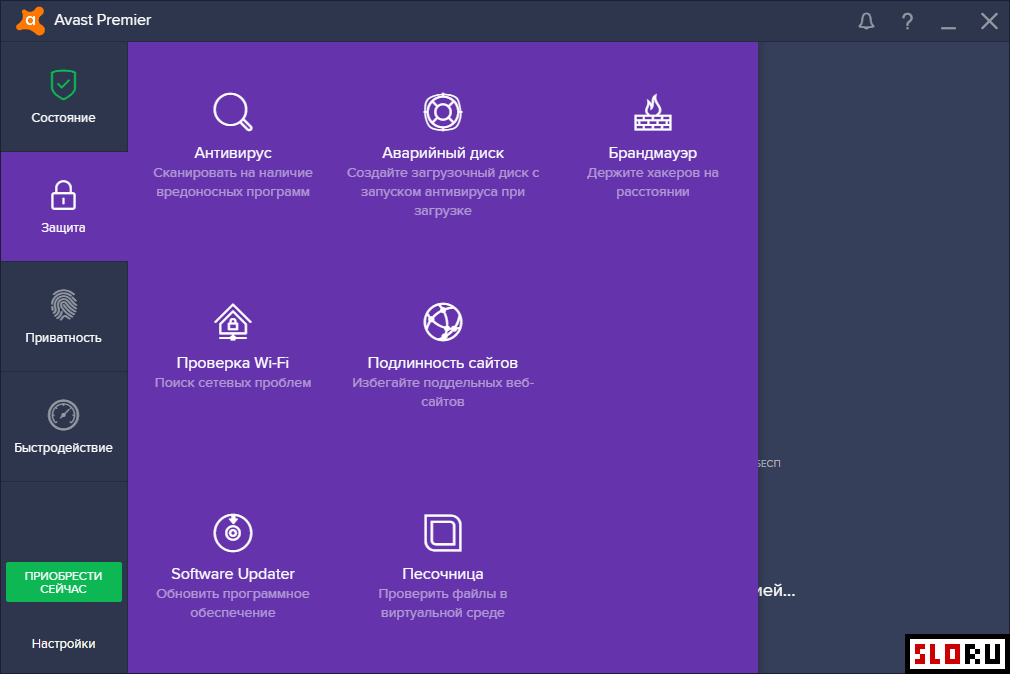Click 'Создайте загрузочный диск' description
The image size is (1010, 674).
click(443, 191)
